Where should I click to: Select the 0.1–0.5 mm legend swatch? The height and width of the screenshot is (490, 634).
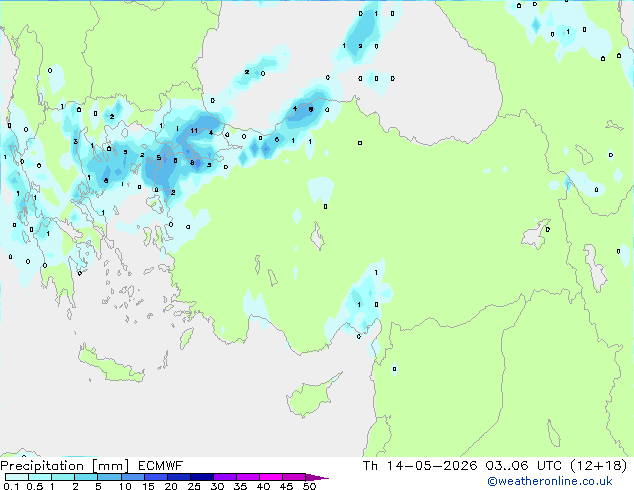coord(17,477)
